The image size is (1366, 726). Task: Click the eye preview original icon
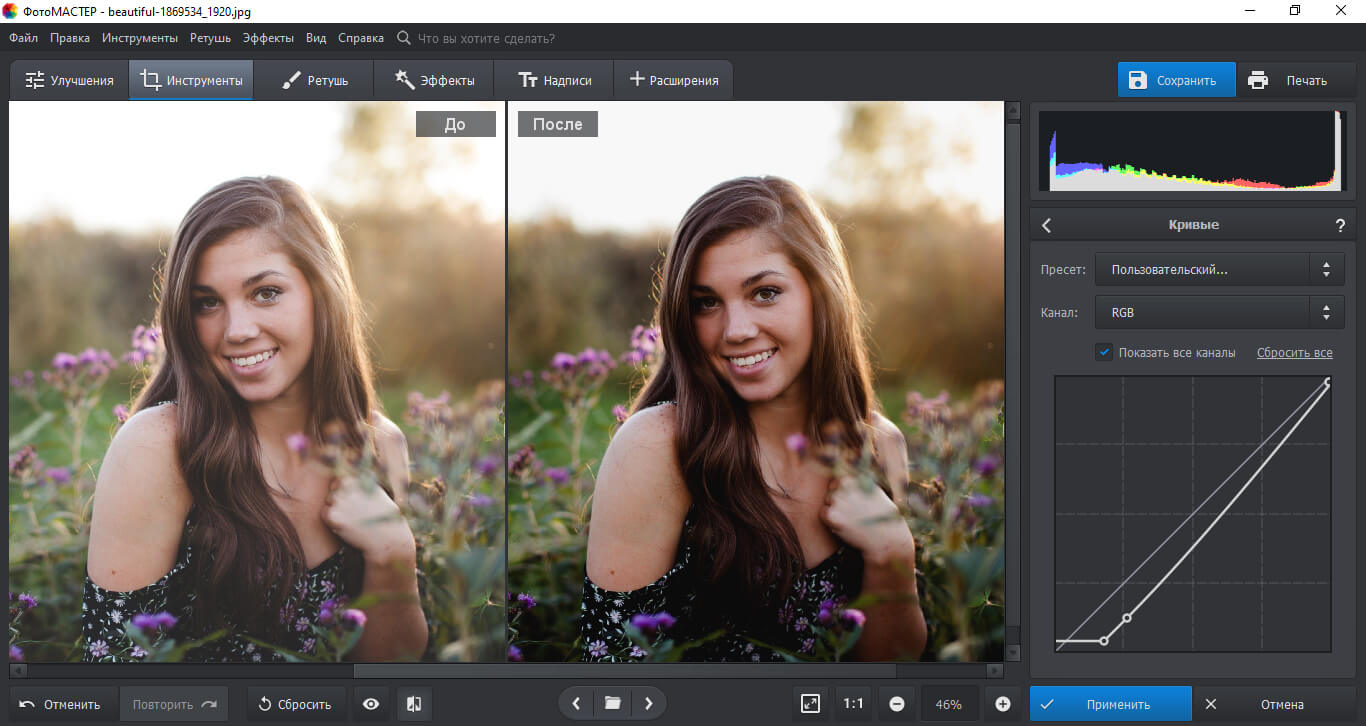click(371, 704)
